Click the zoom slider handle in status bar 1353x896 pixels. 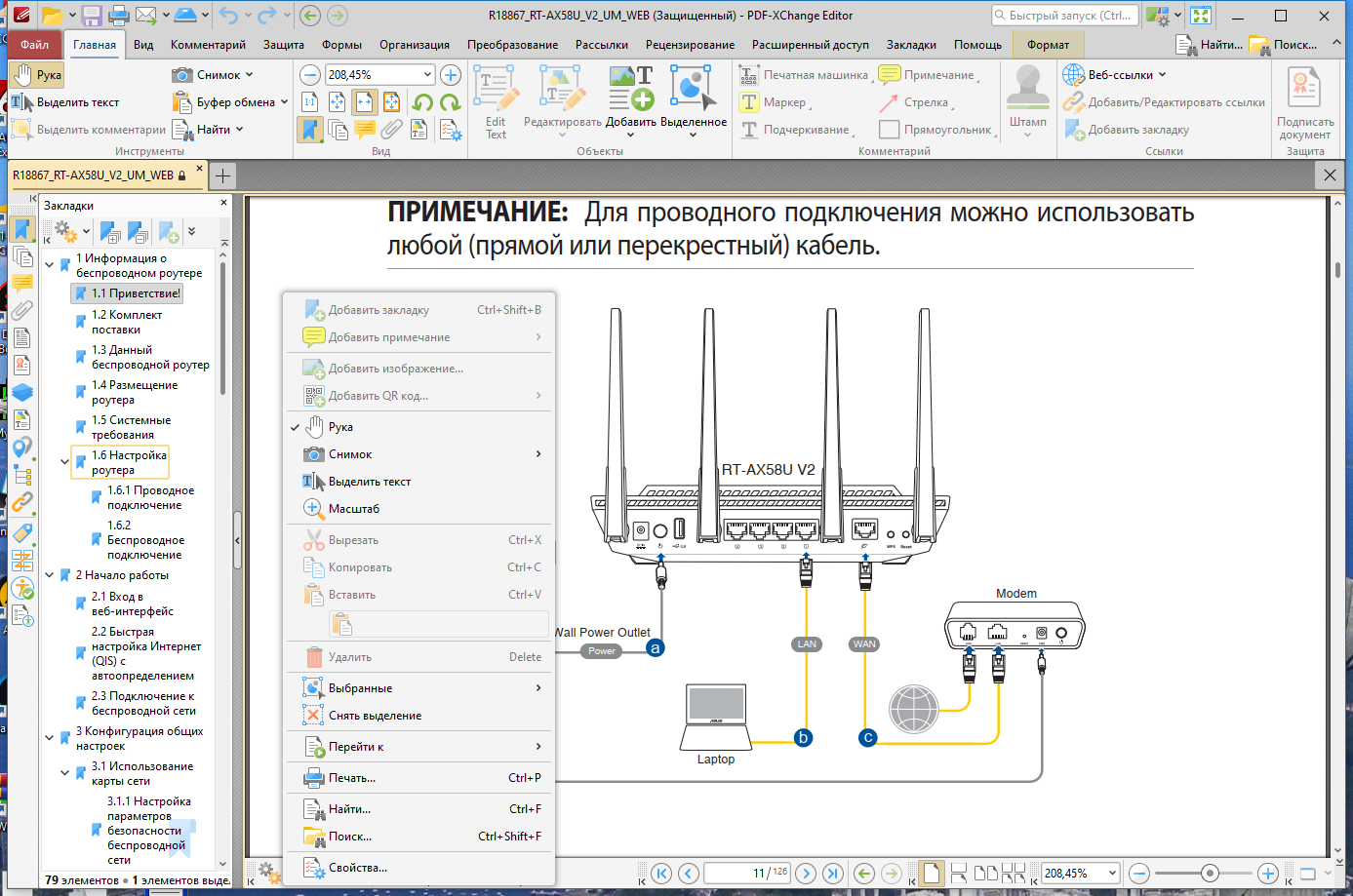pyautogui.click(x=1210, y=873)
